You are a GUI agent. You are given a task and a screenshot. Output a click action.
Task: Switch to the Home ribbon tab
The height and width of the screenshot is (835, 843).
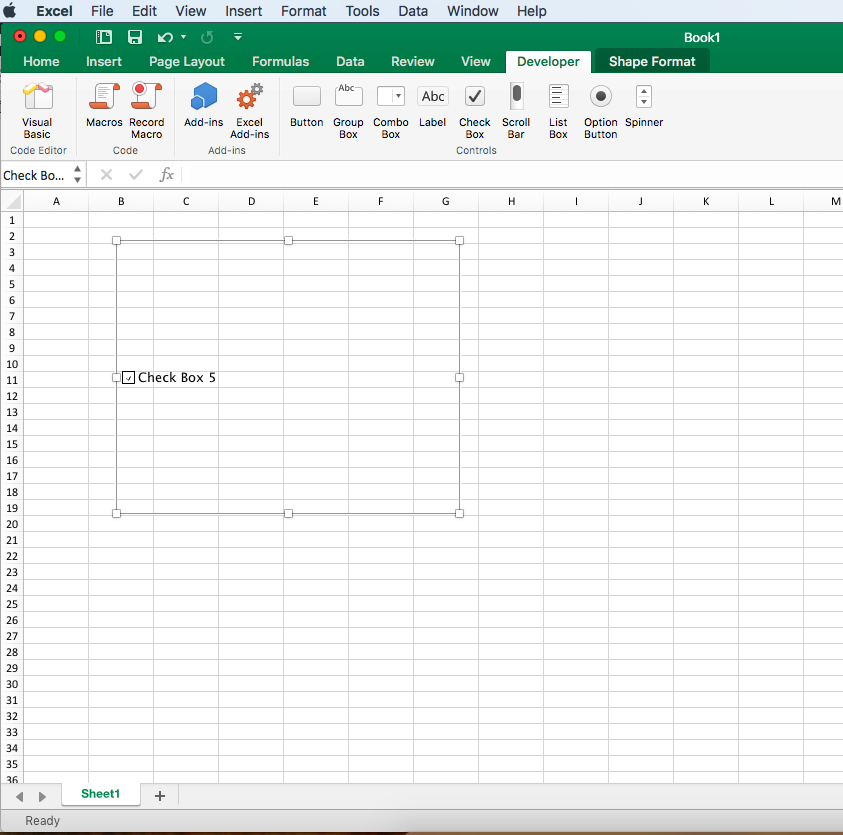(x=41, y=61)
